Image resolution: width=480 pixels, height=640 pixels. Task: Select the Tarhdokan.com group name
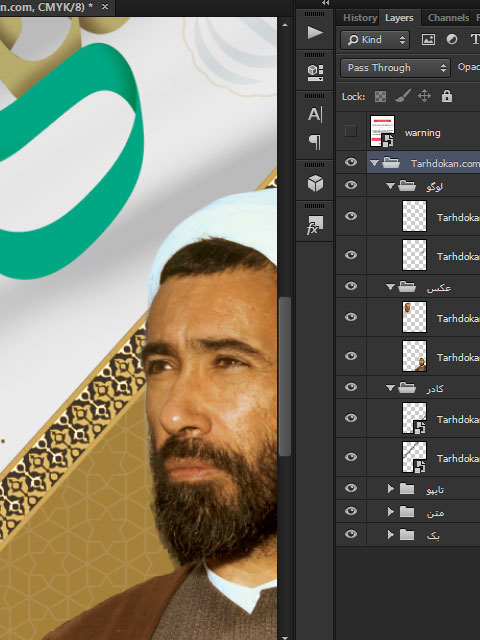pyautogui.click(x=445, y=163)
